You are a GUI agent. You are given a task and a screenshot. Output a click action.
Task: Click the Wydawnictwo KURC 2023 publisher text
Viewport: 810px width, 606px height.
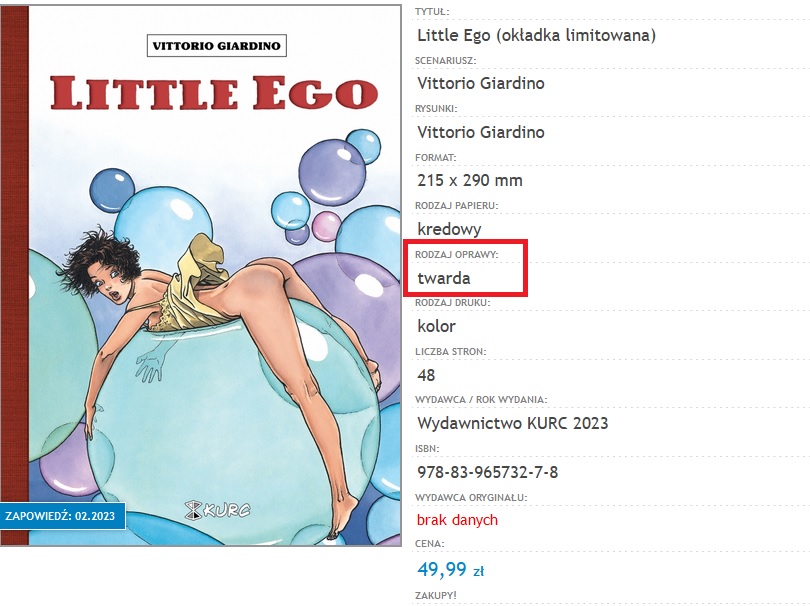[x=512, y=423]
